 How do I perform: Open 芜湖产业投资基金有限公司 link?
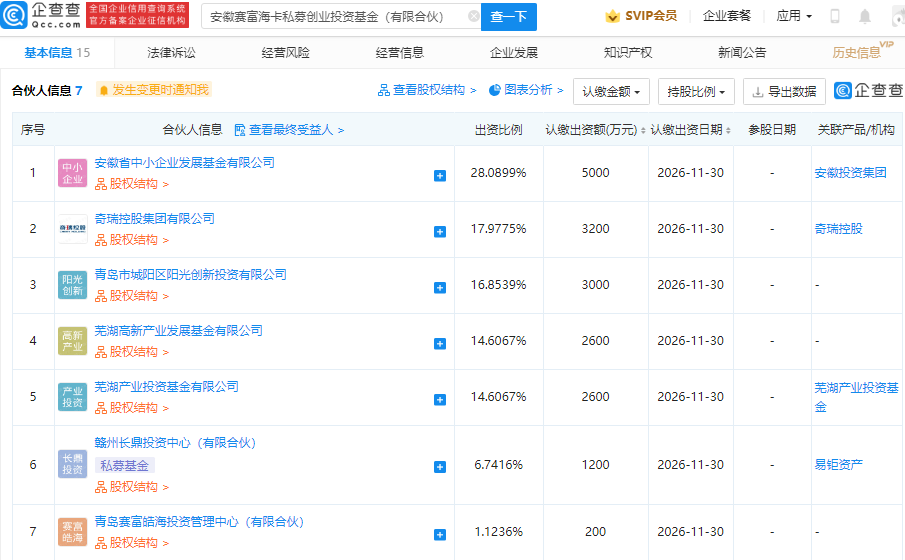click(167, 387)
